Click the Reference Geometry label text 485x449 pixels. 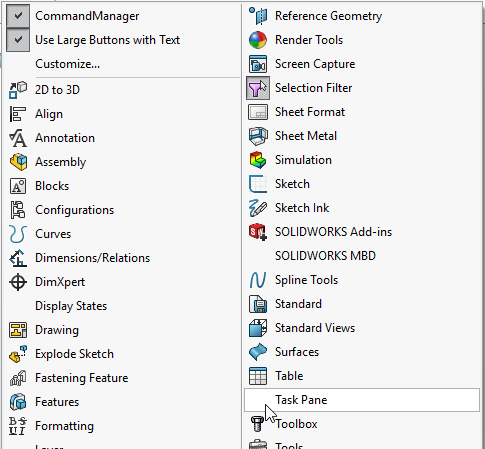click(x=328, y=16)
